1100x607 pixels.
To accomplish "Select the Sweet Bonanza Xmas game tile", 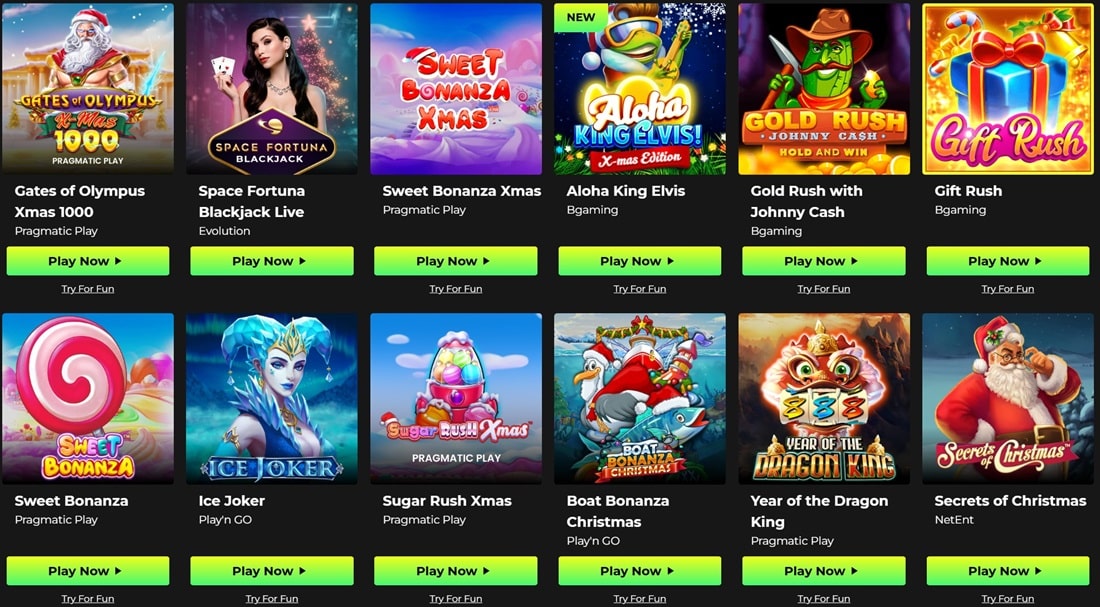I will [x=456, y=88].
